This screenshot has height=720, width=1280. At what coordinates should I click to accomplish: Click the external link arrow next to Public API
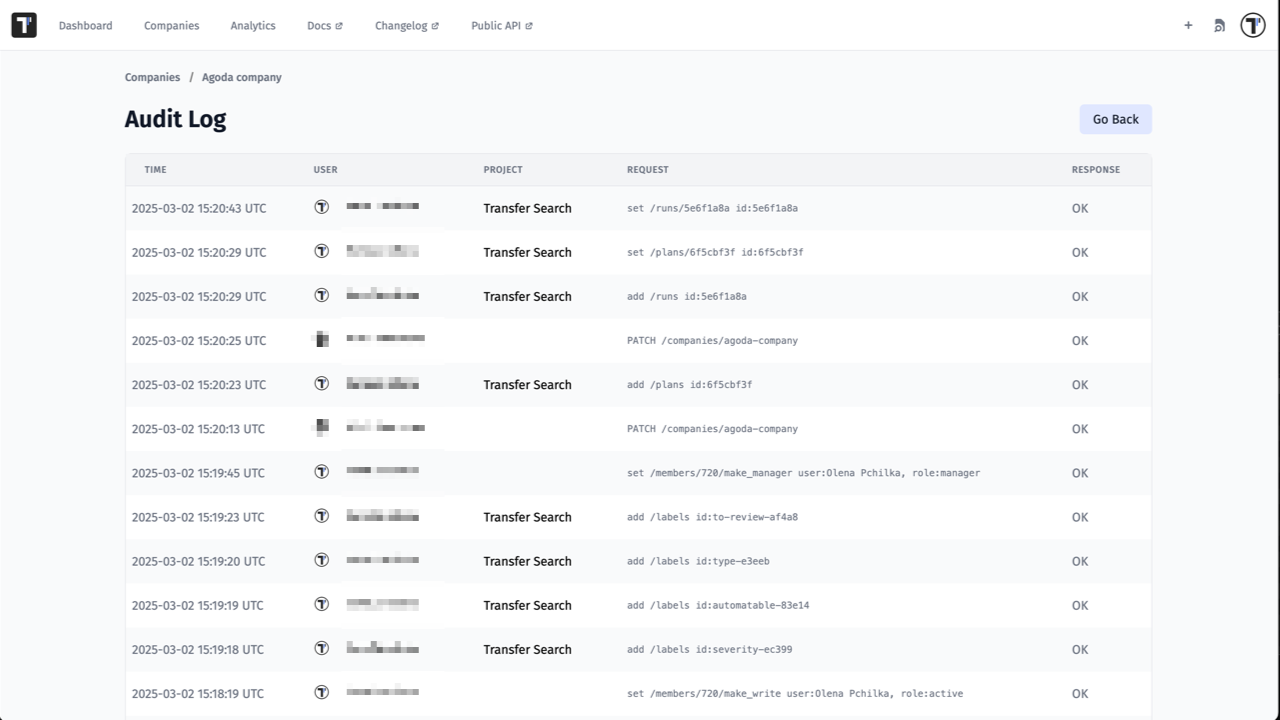[528, 24]
